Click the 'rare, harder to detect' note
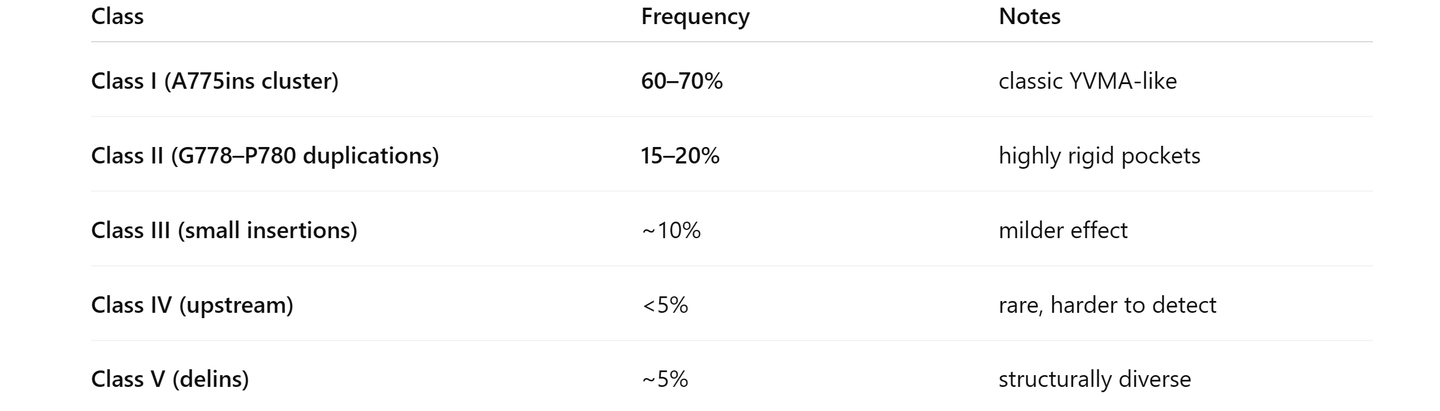Viewport: 1440px width, 411px height. coord(1107,305)
